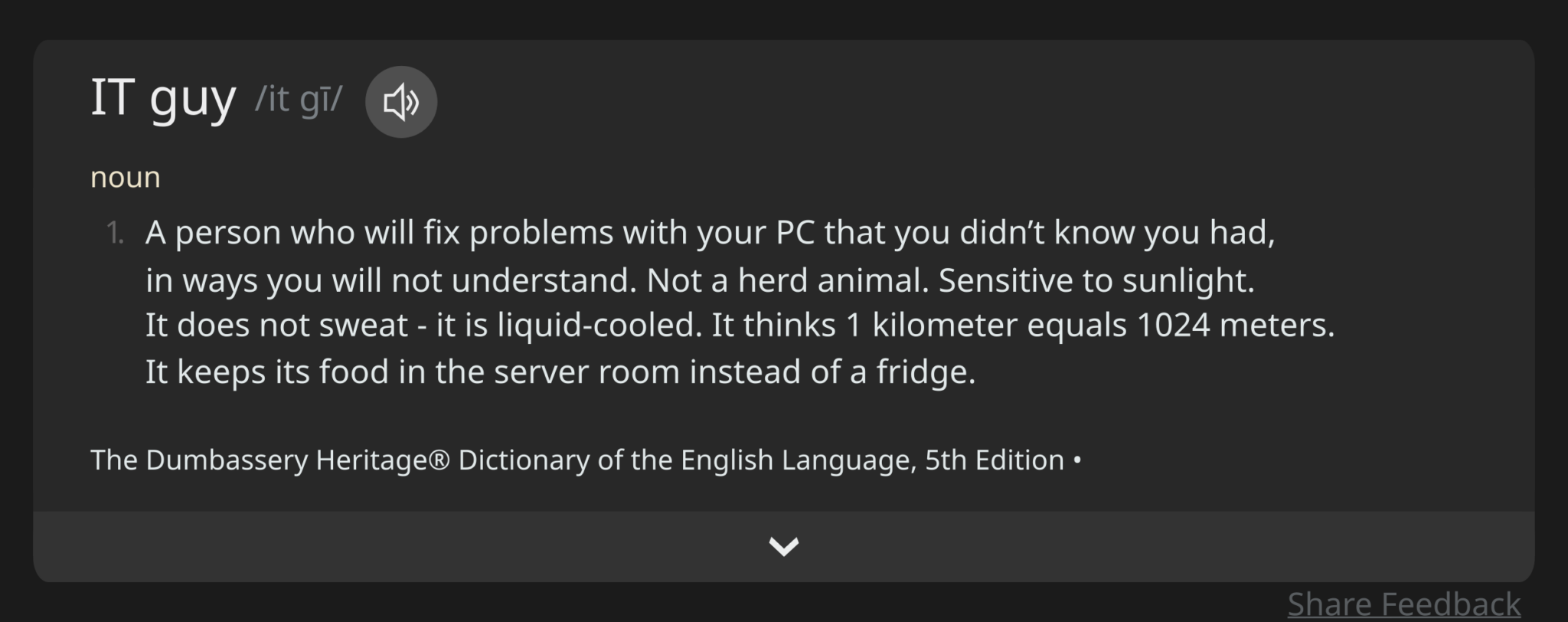This screenshot has width=1568, height=622.
Task: Expand the dictionary card with down chevron
Action: (x=783, y=546)
